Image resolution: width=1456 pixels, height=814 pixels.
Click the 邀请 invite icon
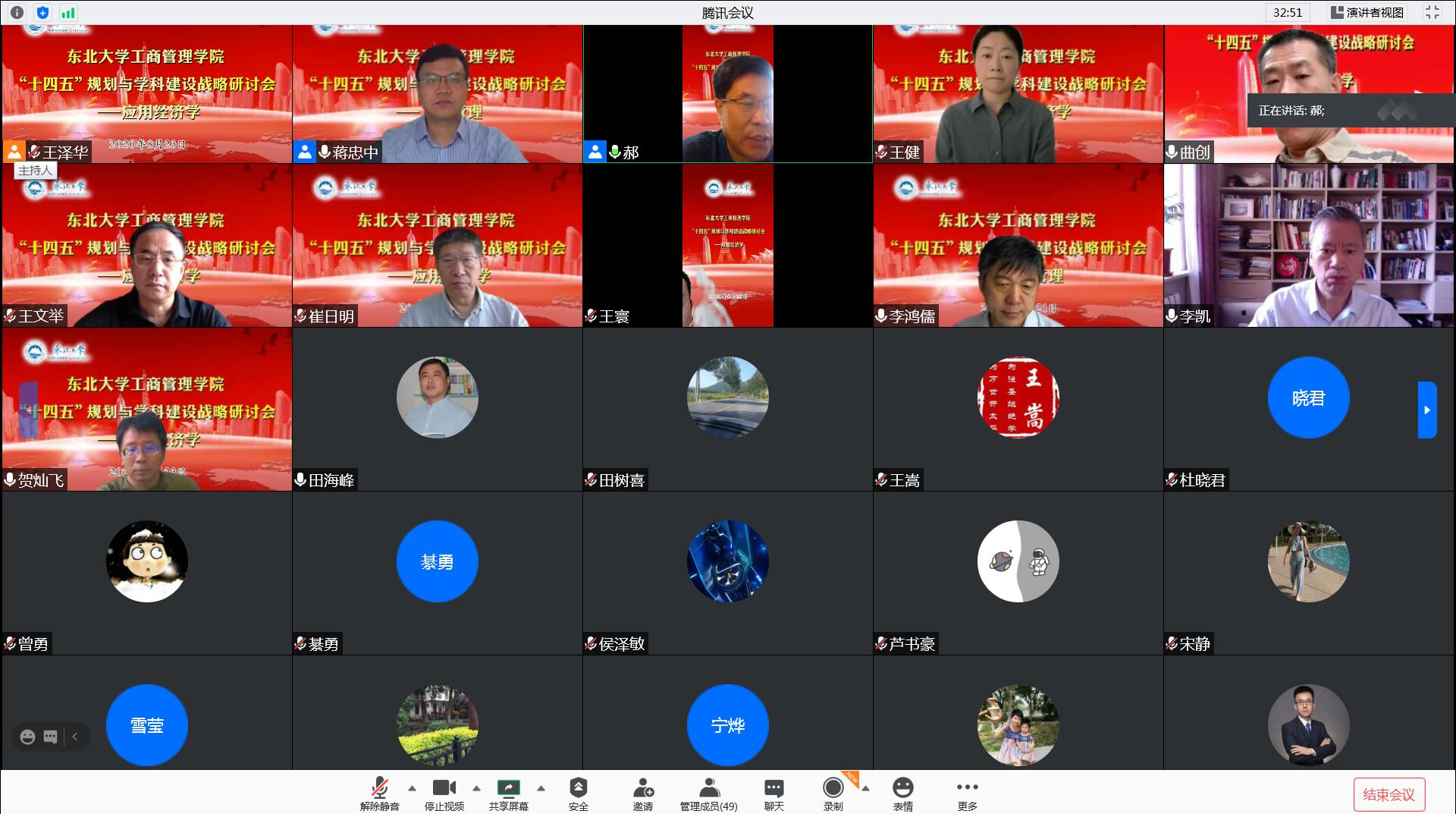tap(643, 793)
